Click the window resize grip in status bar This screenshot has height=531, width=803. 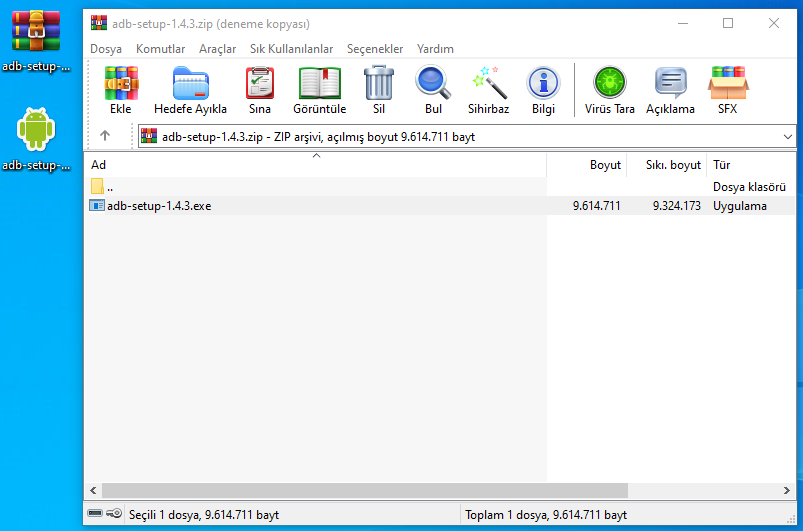tap(791, 519)
